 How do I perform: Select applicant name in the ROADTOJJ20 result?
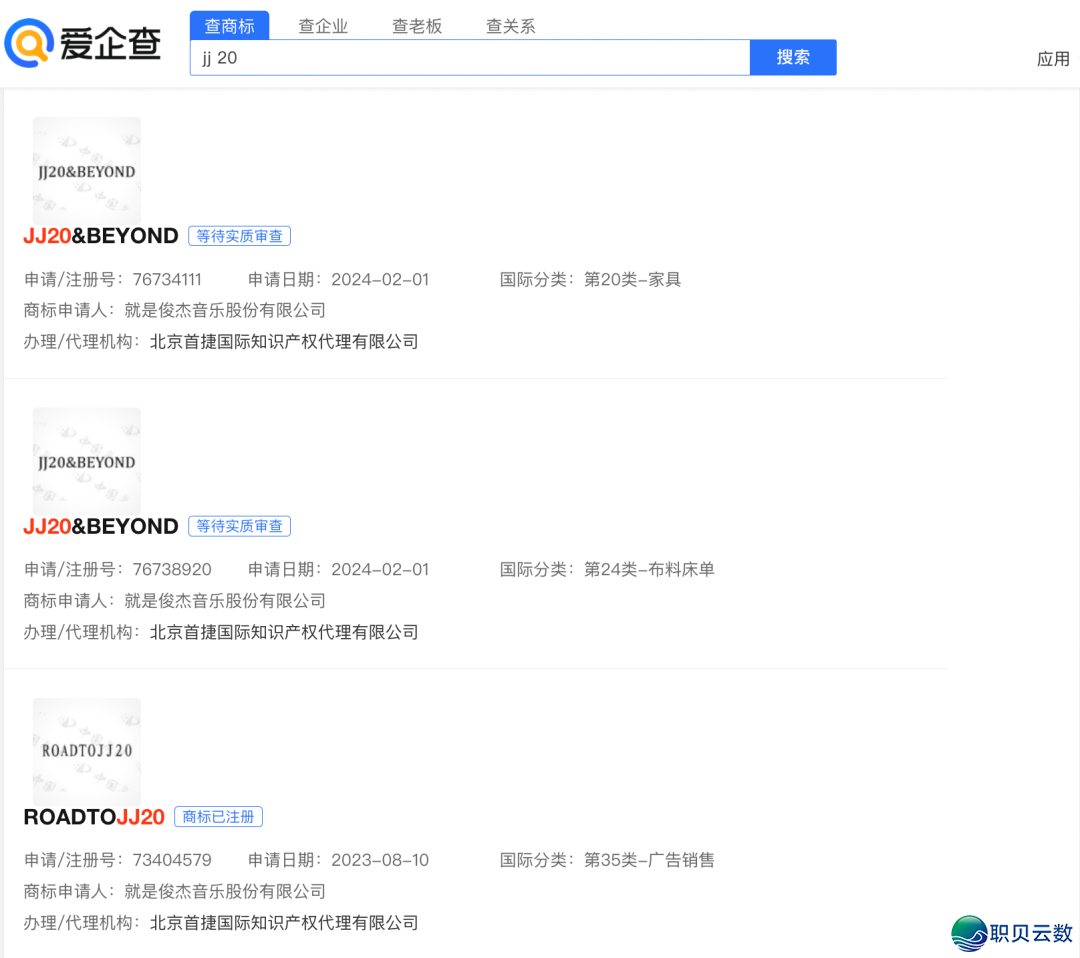(x=225, y=892)
